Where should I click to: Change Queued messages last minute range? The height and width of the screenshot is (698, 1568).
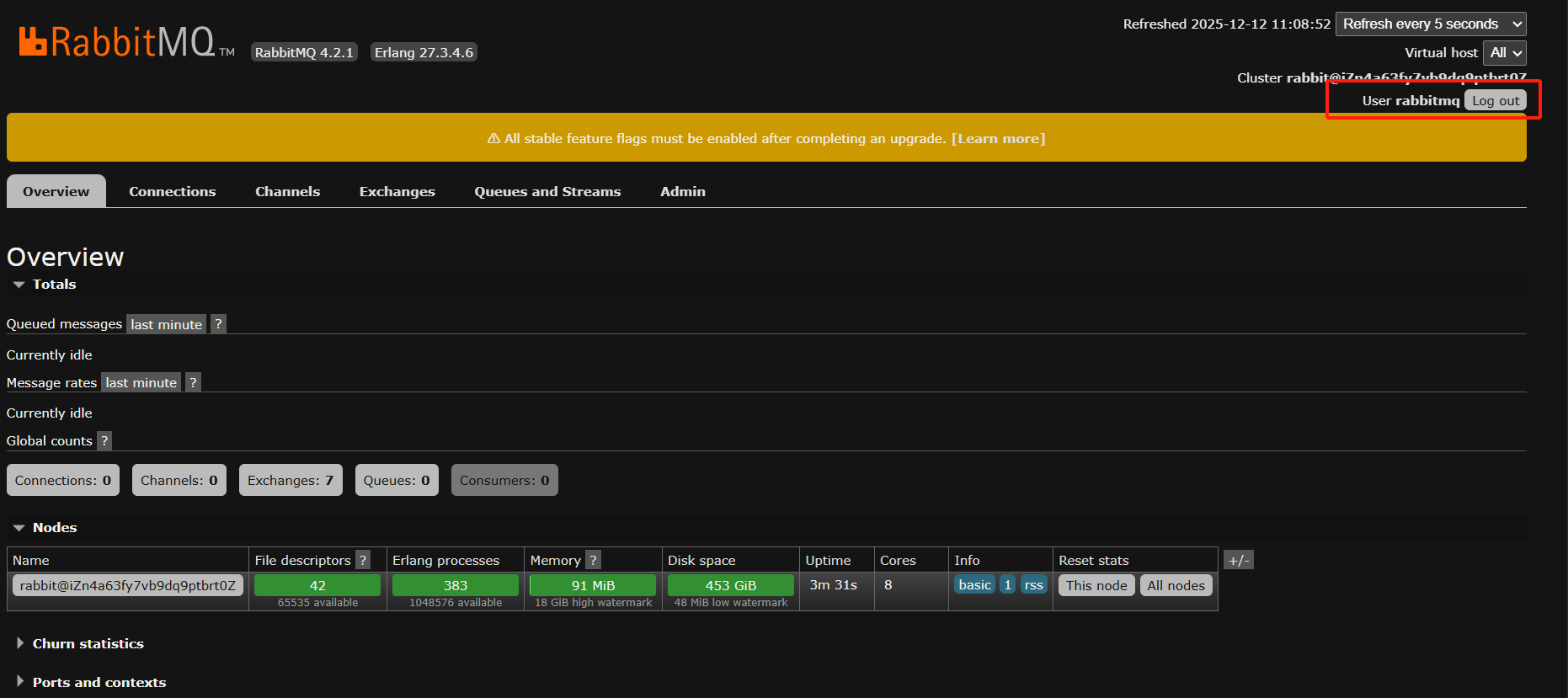[x=166, y=324]
